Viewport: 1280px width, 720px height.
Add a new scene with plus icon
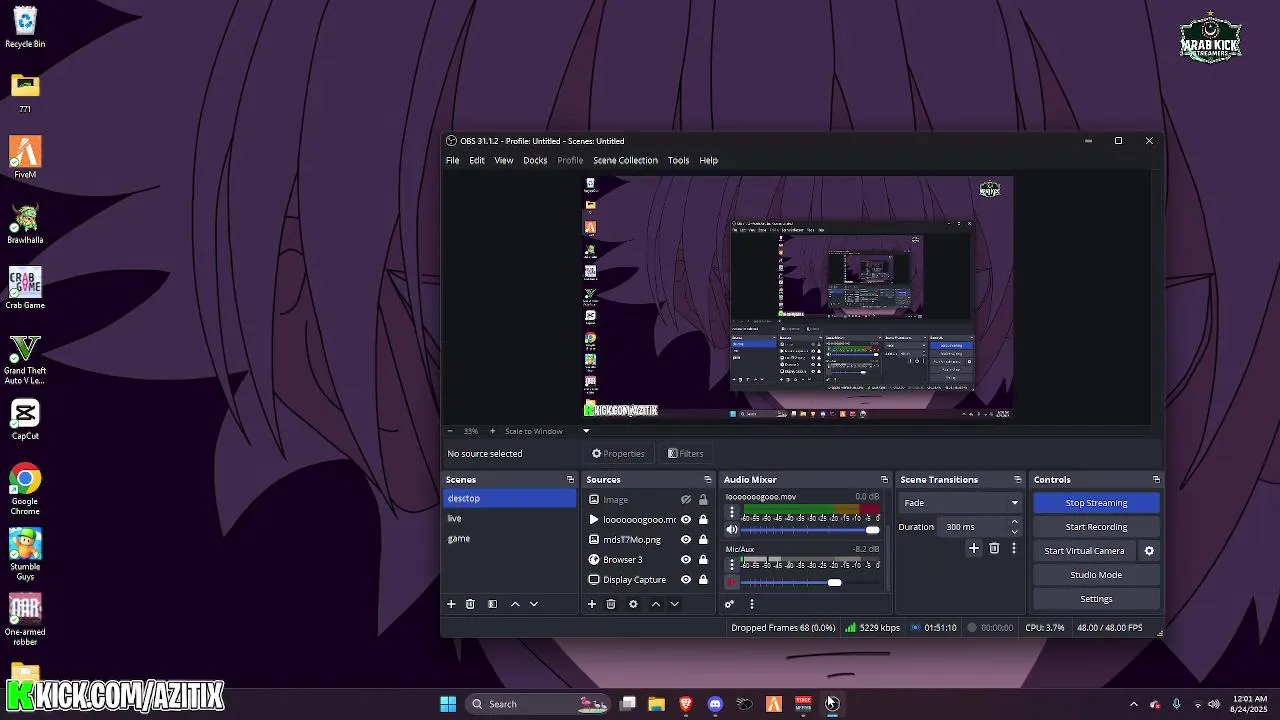(x=451, y=604)
